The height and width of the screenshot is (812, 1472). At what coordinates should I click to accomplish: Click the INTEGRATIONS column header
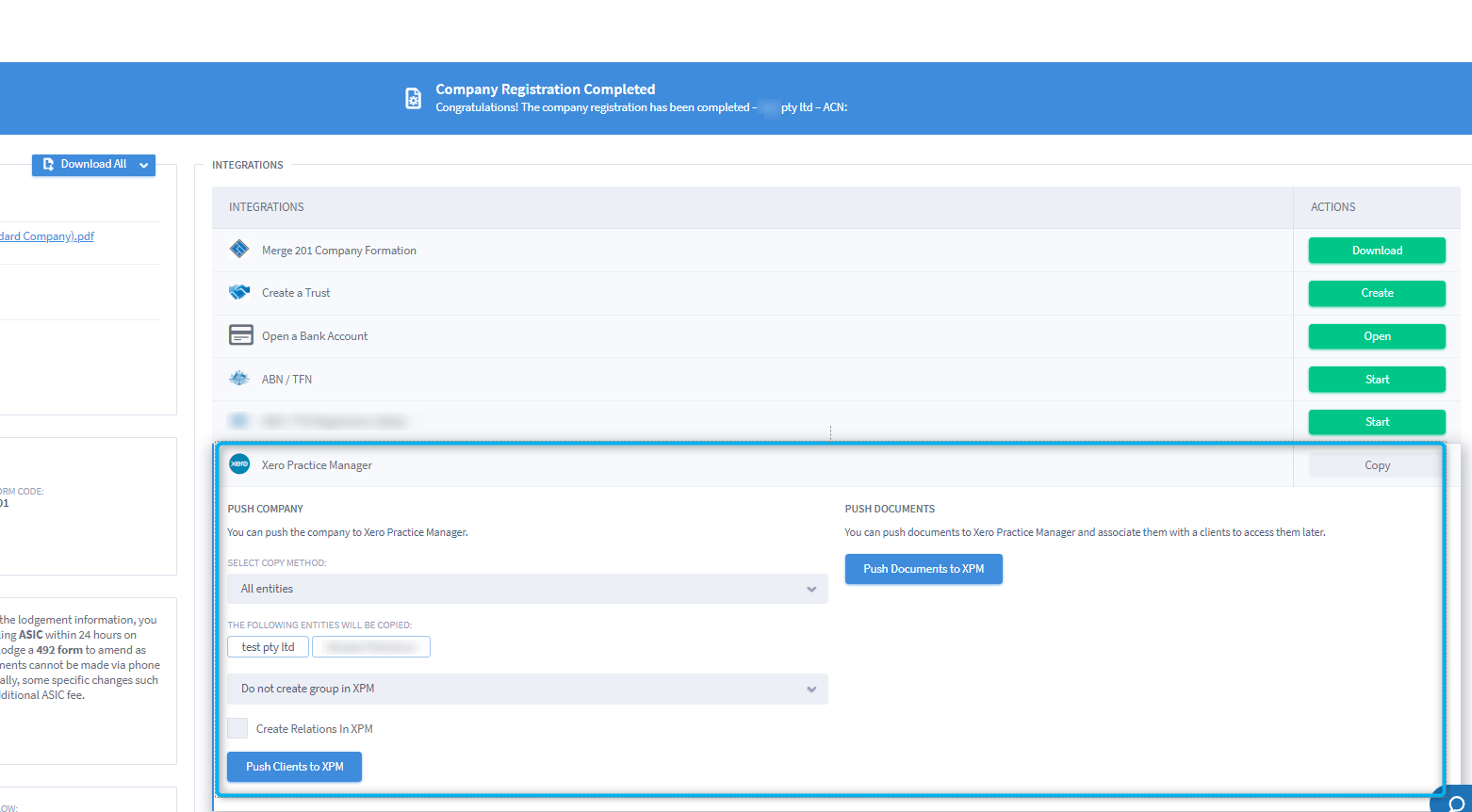coord(267,207)
